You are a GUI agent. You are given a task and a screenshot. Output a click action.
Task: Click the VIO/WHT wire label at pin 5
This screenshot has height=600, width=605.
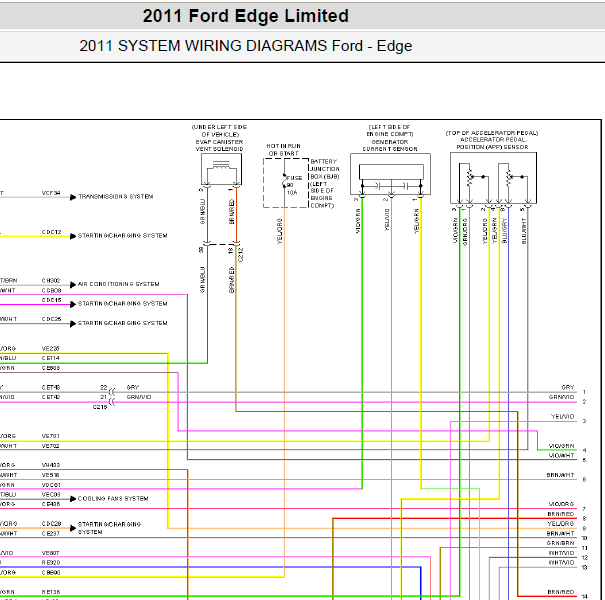click(x=561, y=455)
